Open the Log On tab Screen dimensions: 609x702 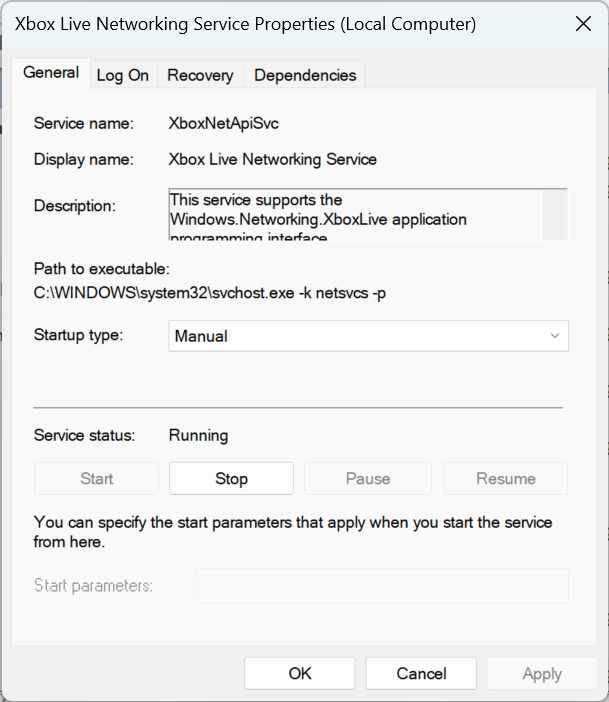click(x=123, y=75)
